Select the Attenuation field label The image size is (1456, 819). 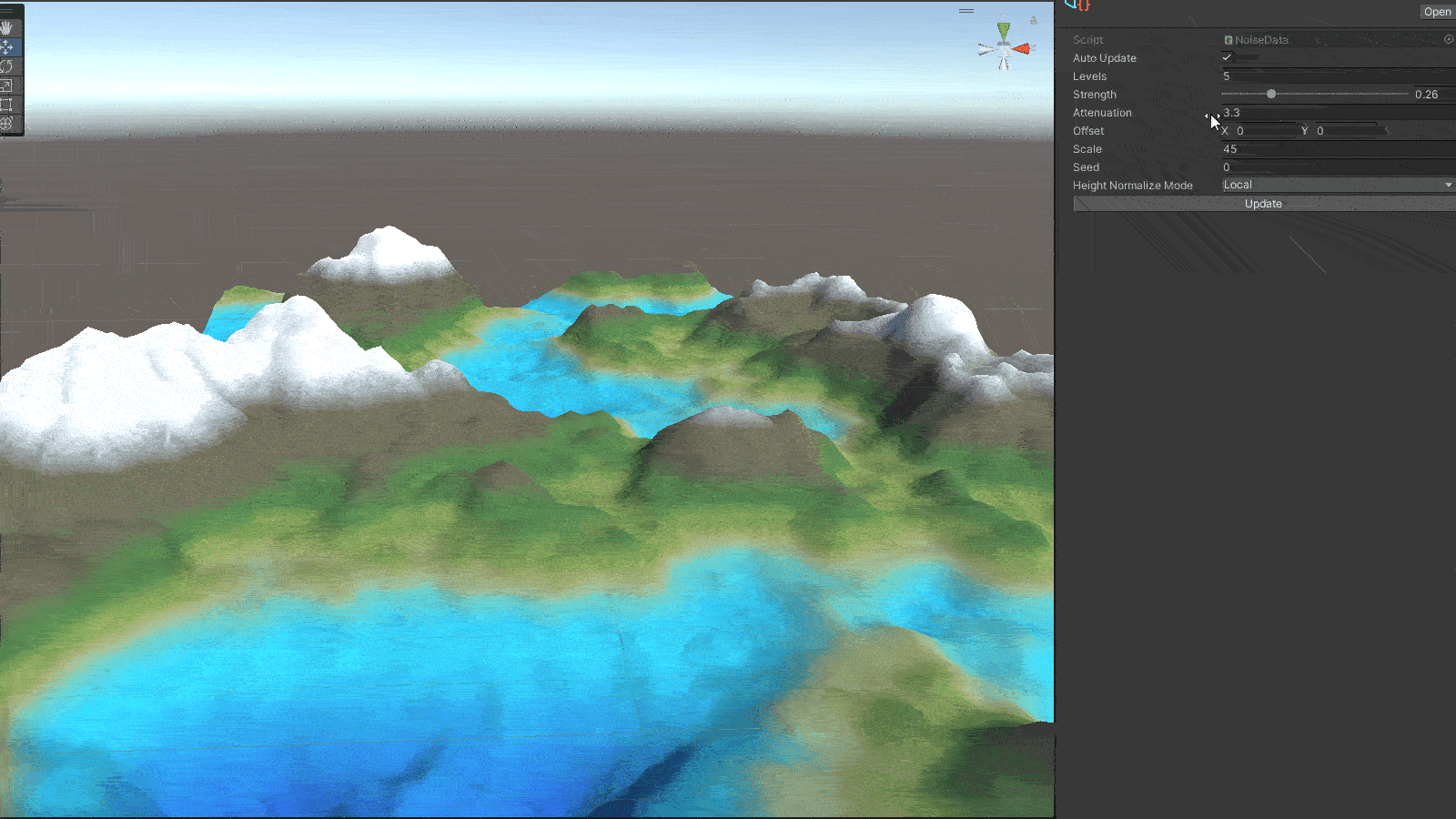[x=1102, y=112]
